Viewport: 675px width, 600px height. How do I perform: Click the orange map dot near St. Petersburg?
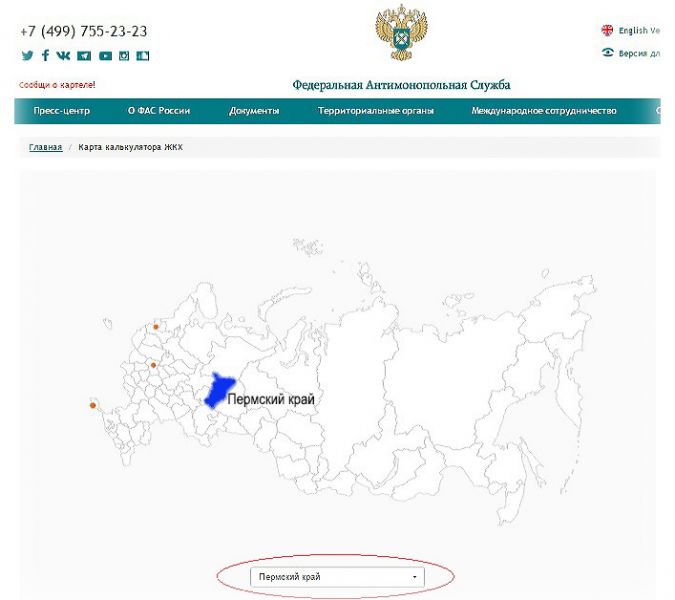coord(156,327)
